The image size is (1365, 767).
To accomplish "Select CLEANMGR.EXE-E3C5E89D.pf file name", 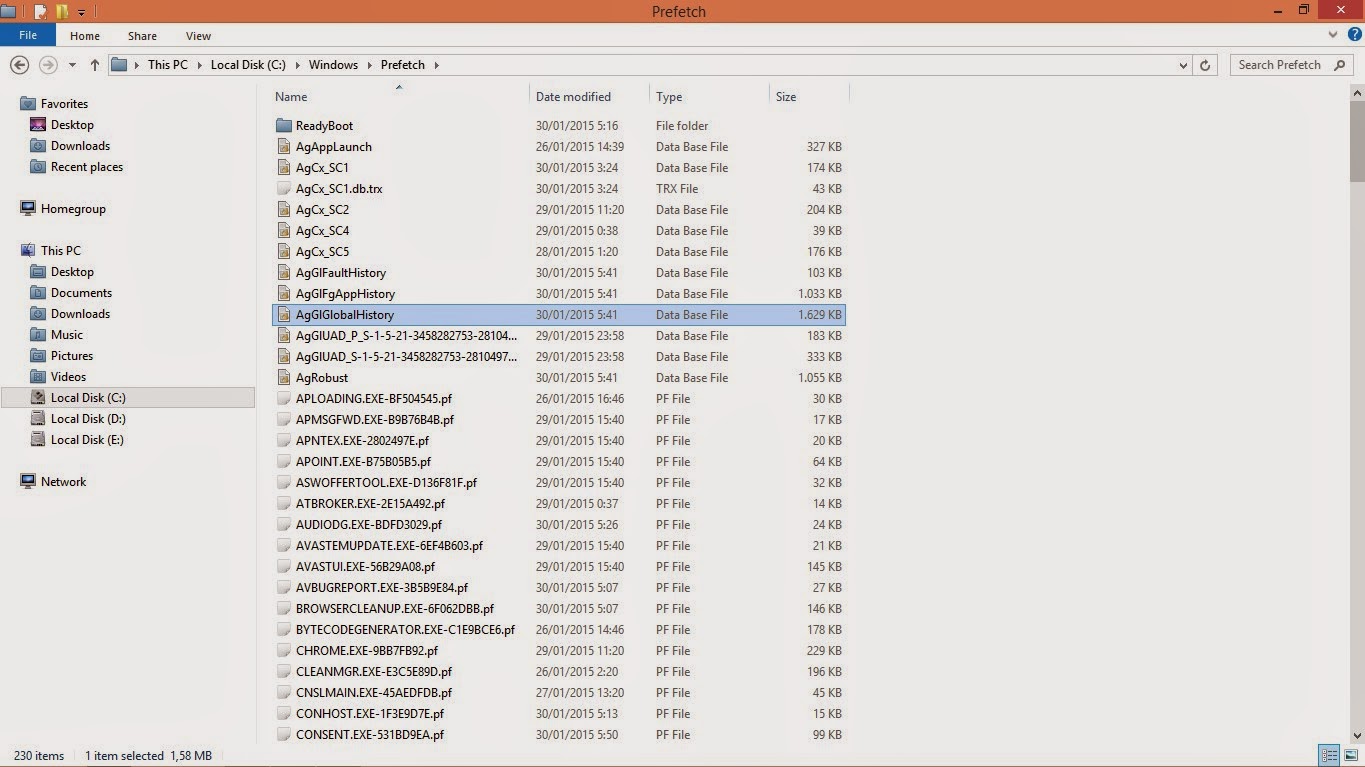I will pyautogui.click(x=374, y=672).
